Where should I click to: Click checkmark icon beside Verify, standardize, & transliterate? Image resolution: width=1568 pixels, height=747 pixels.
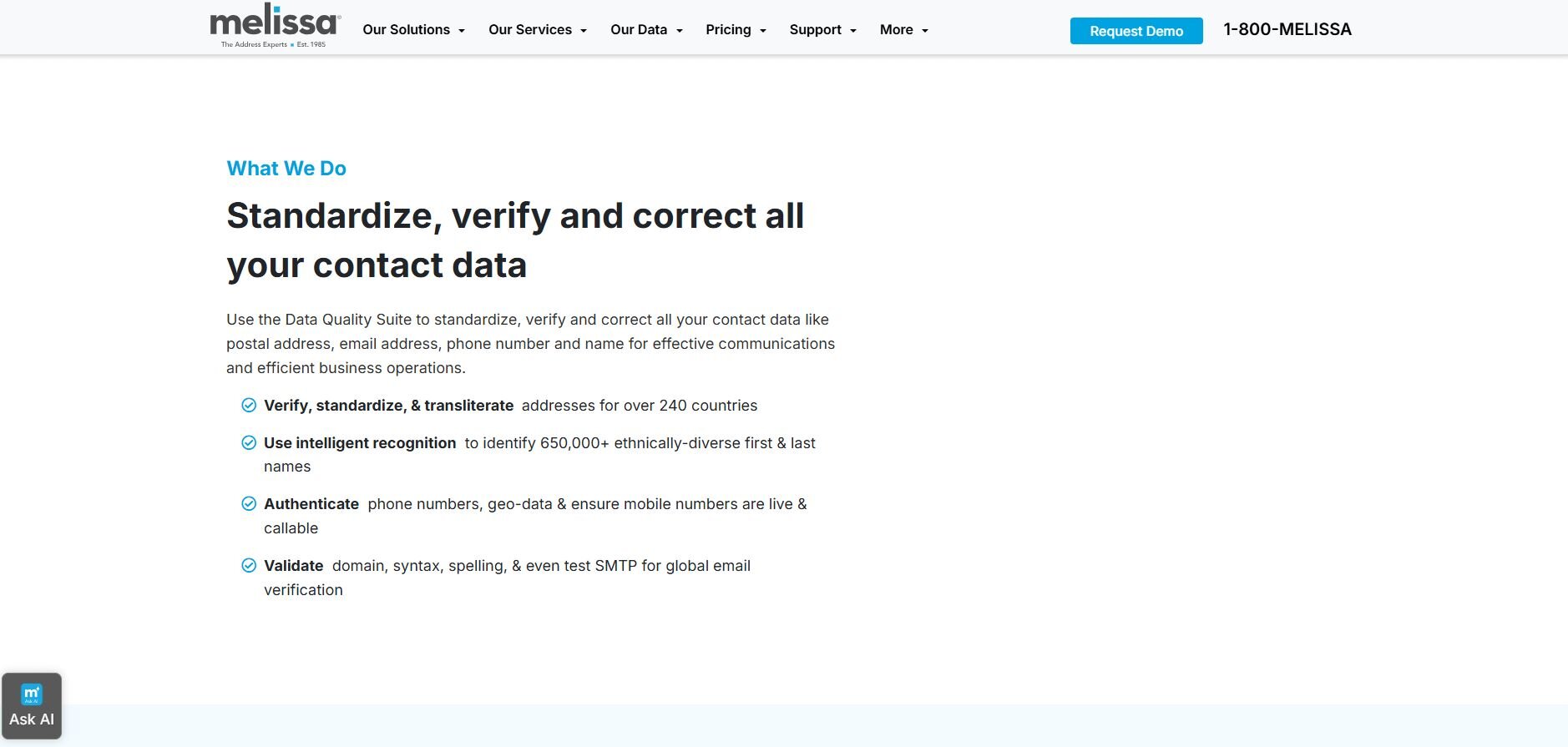coord(249,406)
